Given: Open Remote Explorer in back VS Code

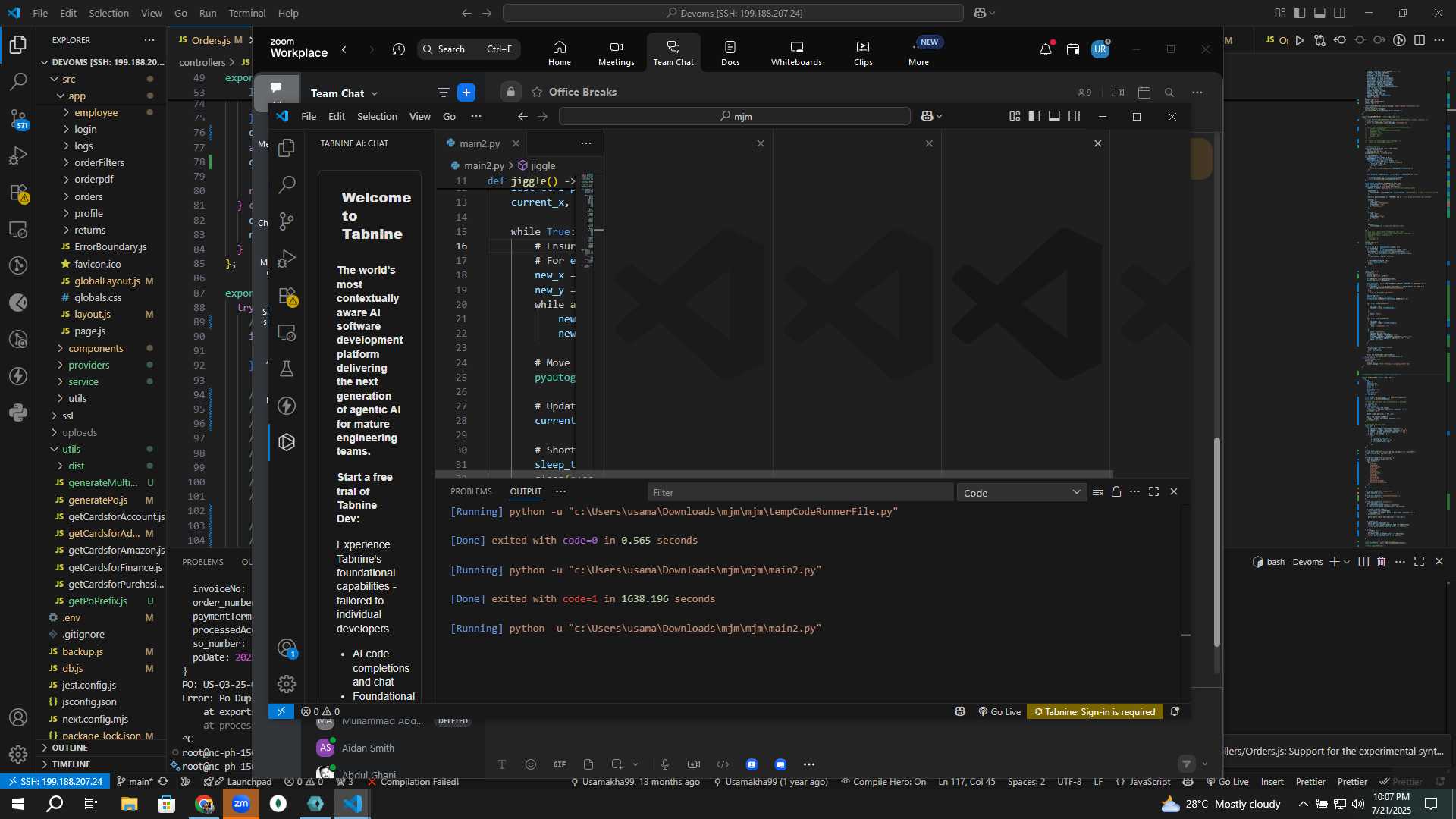Looking at the screenshot, I should point(18,229).
